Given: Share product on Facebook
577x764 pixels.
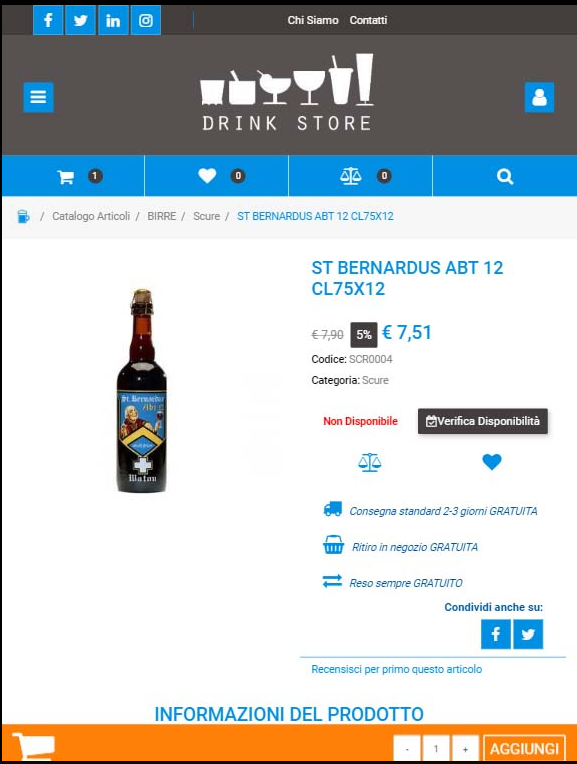Looking at the screenshot, I should [496, 634].
